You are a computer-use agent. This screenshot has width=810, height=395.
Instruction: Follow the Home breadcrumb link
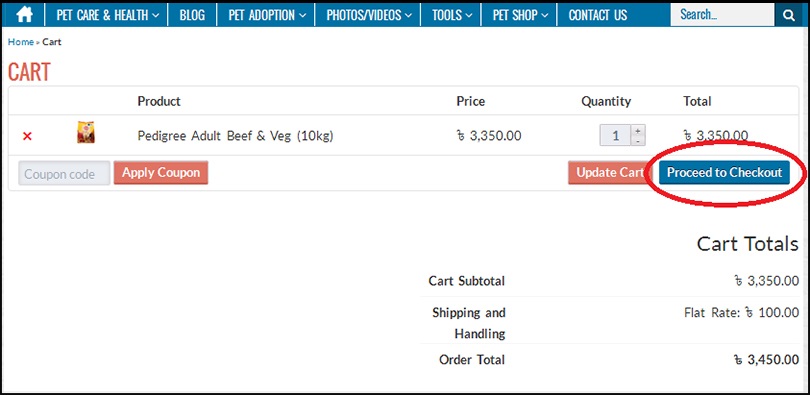(x=21, y=42)
